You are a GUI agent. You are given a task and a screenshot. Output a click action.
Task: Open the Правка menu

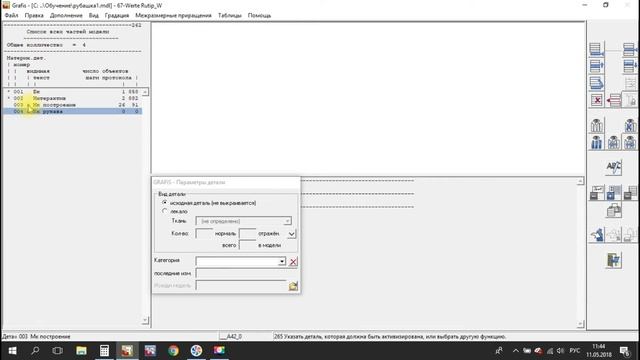34,16
